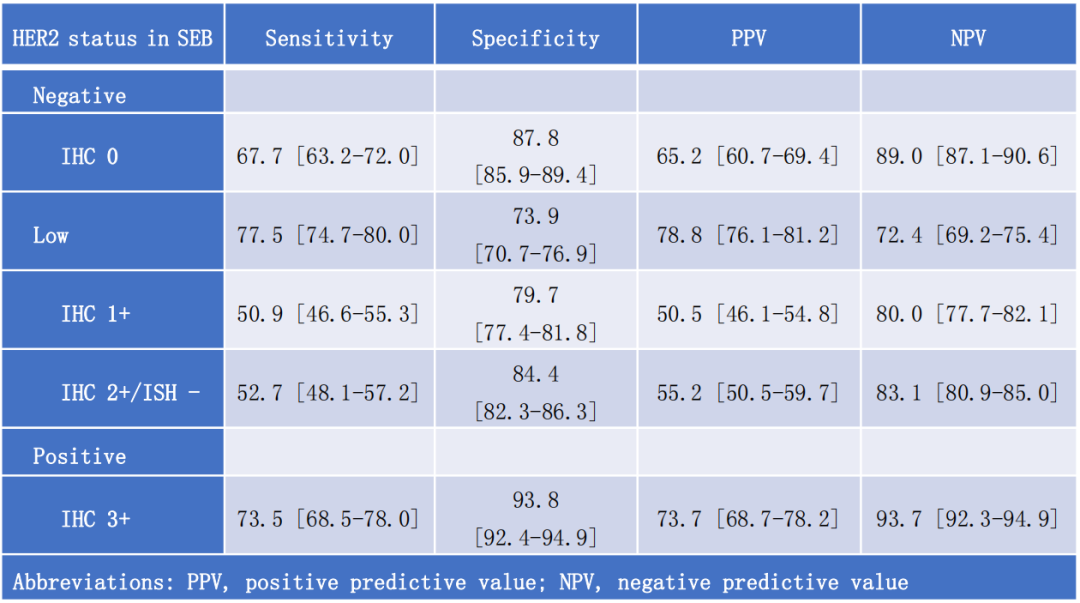The height and width of the screenshot is (603, 1080).
Task: Select the Specificity column header
Action: [x=535, y=39]
